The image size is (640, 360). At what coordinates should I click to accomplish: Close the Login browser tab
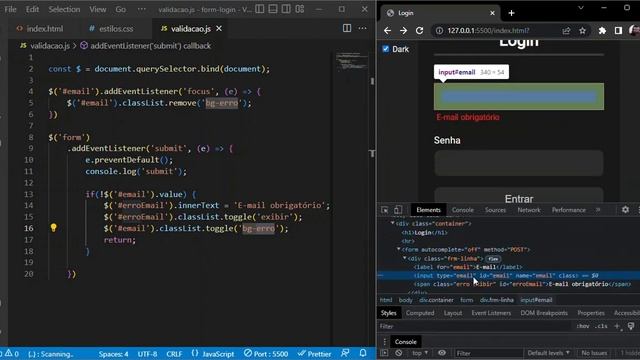click(492, 13)
